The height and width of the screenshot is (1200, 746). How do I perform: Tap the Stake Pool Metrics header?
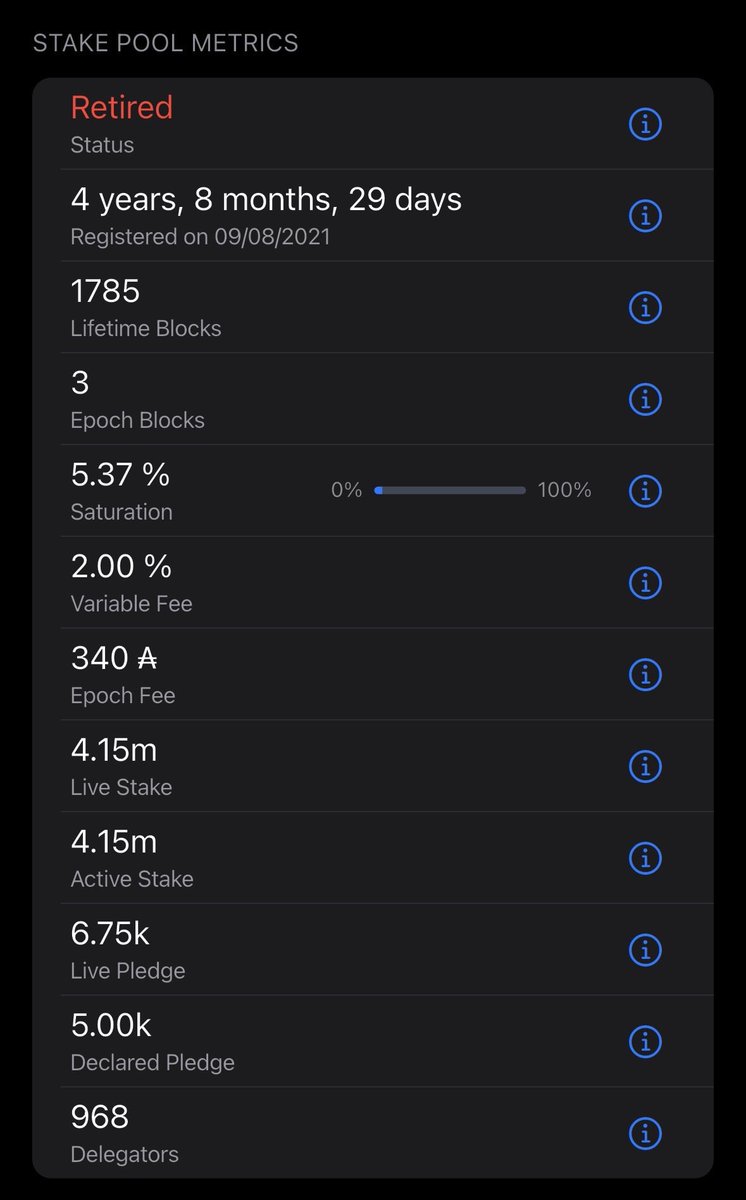[x=166, y=44]
